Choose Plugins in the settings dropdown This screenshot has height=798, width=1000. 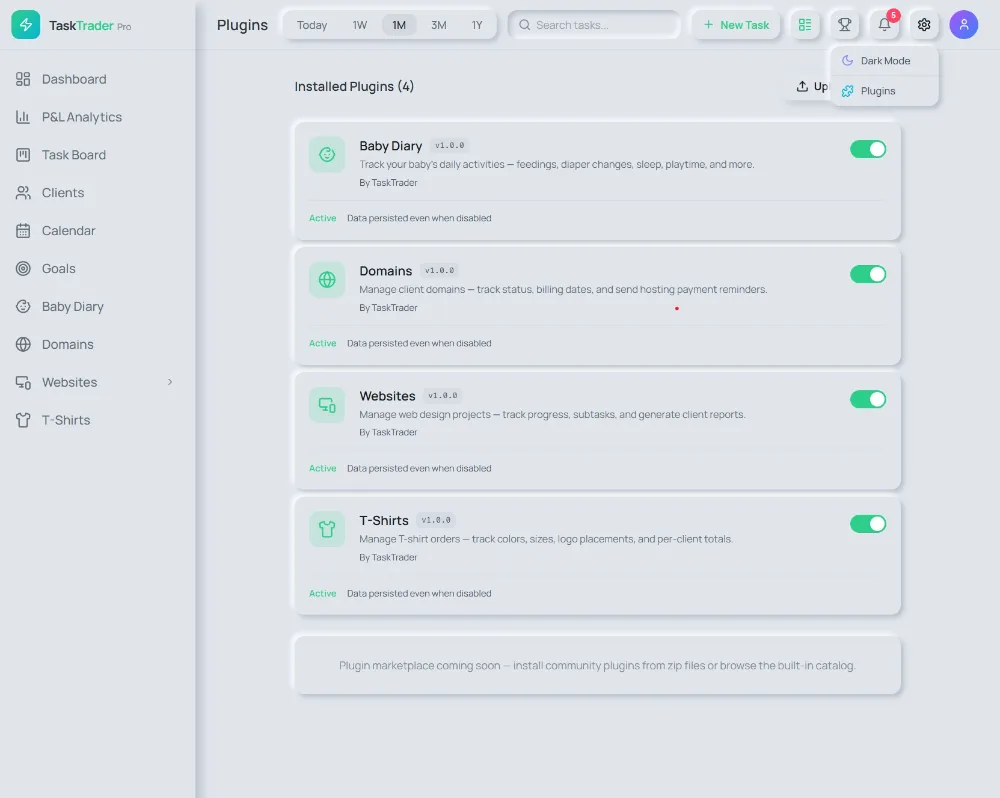click(877, 91)
